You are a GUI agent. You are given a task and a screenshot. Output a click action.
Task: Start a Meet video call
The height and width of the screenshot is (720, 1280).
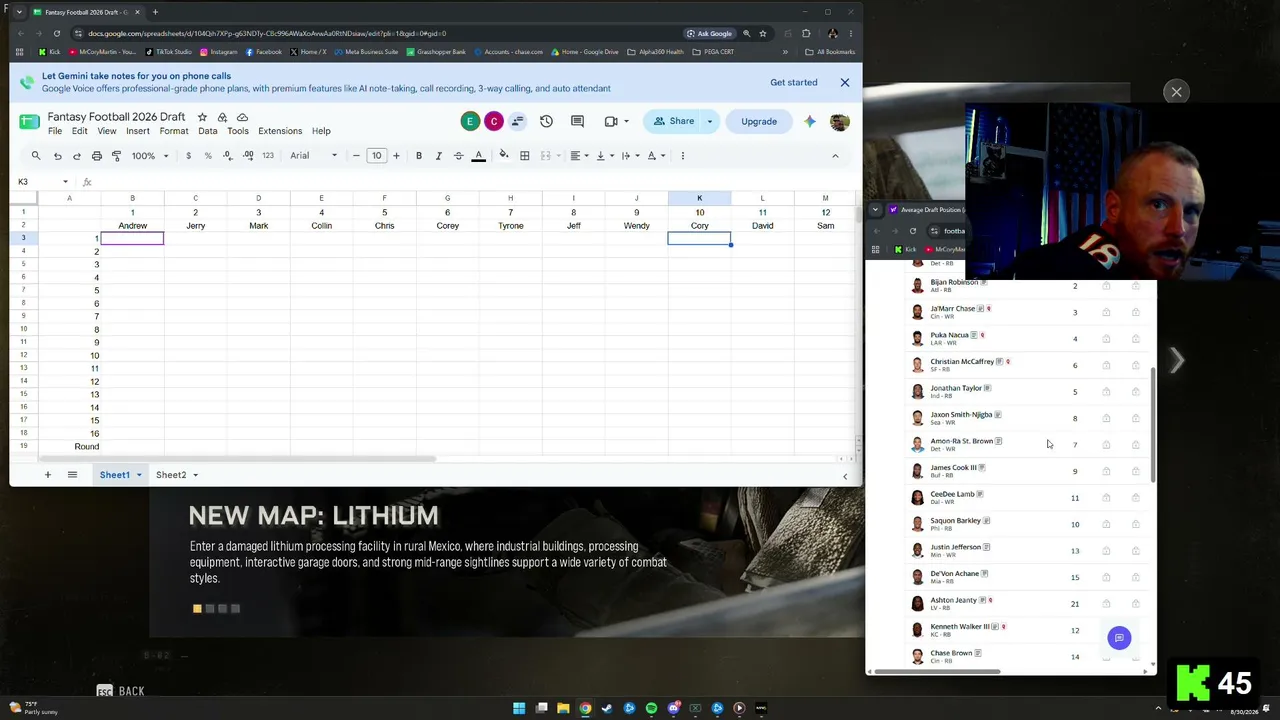tap(611, 121)
